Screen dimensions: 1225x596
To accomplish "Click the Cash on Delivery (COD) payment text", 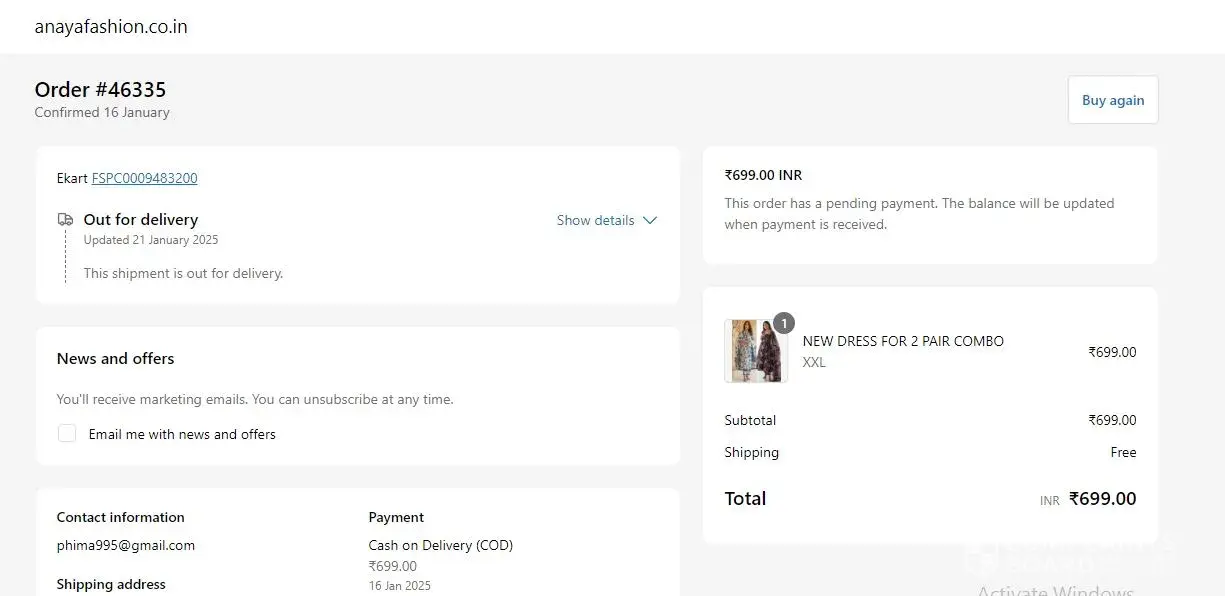I will point(441,545).
